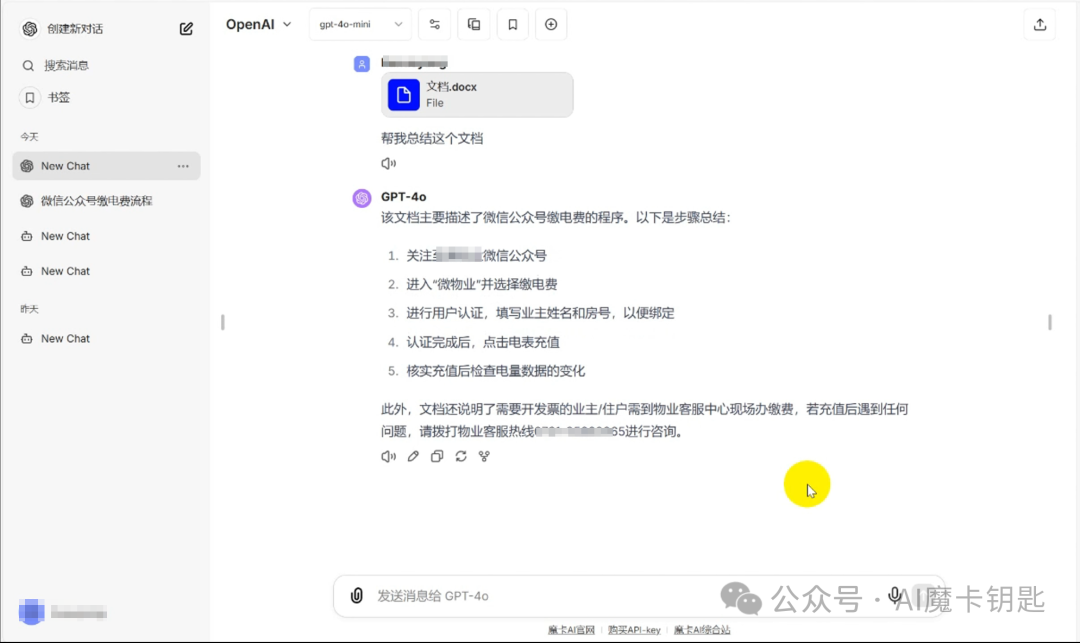The image size is (1080, 643).
Task: Click the OpenAI logo beside 创建新对话
Action: pyautogui.click(x=30, y=28)
